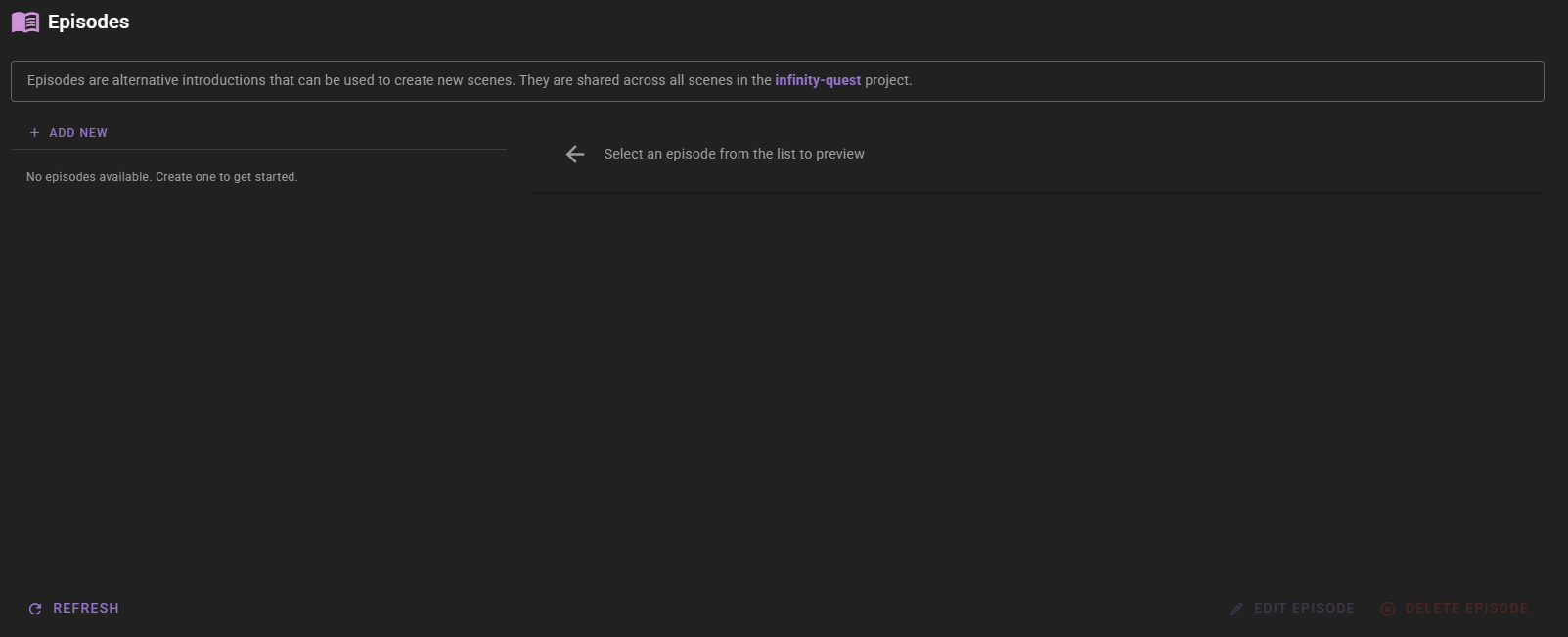This screenshot has height=637, width=1568.
Task: Click the word 'project.' after infinity-quest
Action: [x=888, y=80]
